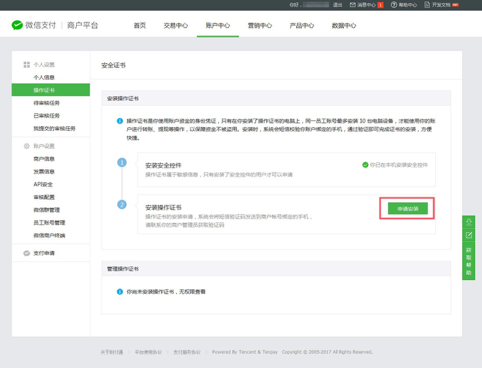Open 个人信息 sidebar item
Viewport: 482px width, 368px height.
(x=44, y=77)
